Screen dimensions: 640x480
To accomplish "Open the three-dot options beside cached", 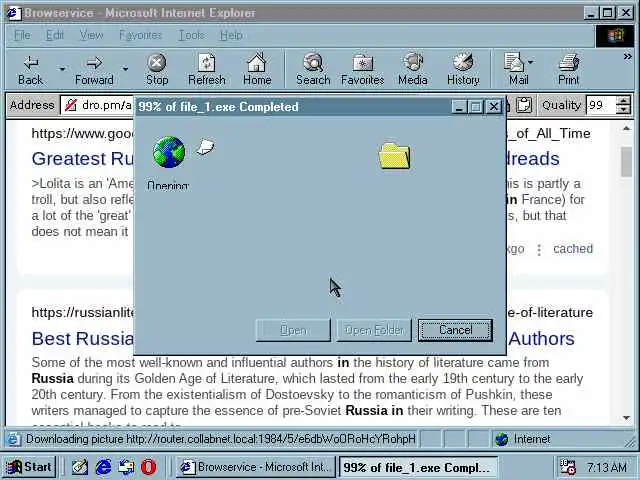I will point(539,249).
